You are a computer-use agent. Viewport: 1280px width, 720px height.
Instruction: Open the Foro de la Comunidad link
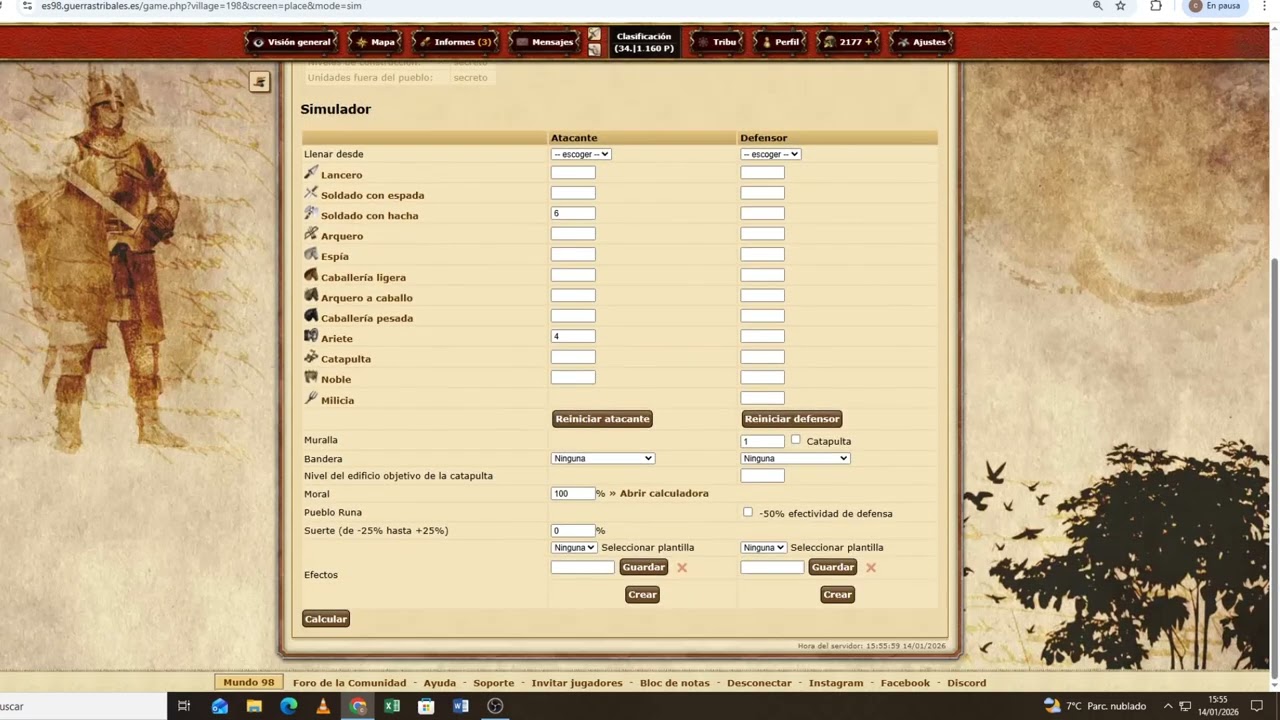[x=349, y=683]
